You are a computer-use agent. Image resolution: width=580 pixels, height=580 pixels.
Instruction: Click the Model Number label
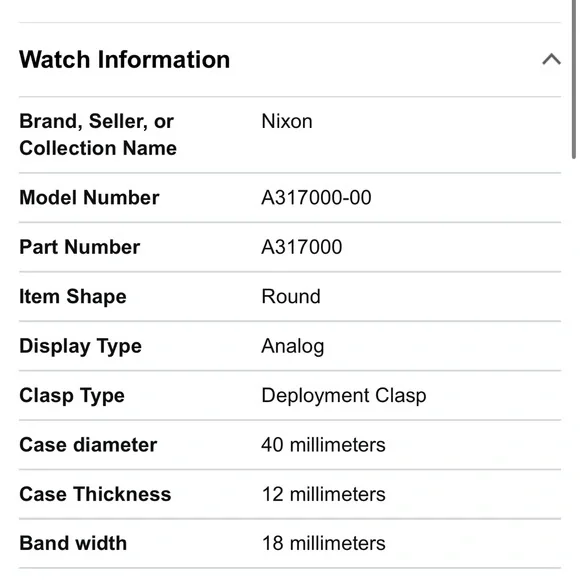pos(89,198)
